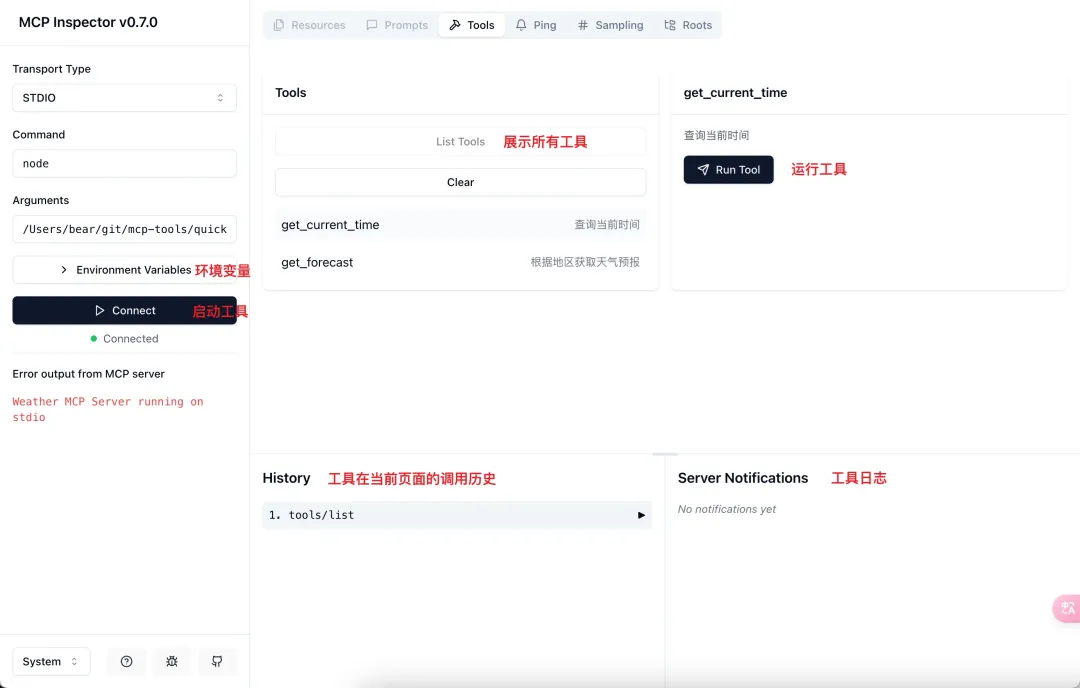
Task: Open the GitHub icon link
Action: click(x=217, y=661)
